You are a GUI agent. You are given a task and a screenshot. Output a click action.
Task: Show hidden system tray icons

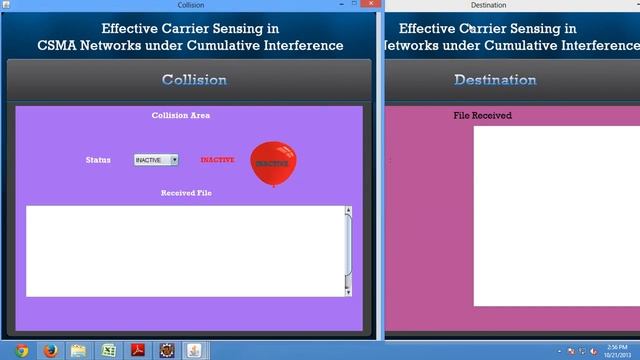[559, 351]
